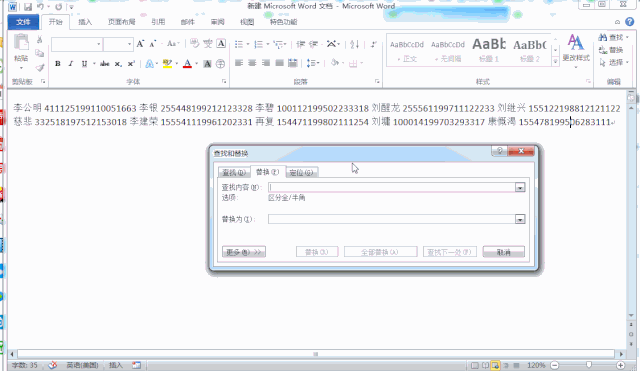
Task: Toggle Superscript formatting
Action: point(131,64)
